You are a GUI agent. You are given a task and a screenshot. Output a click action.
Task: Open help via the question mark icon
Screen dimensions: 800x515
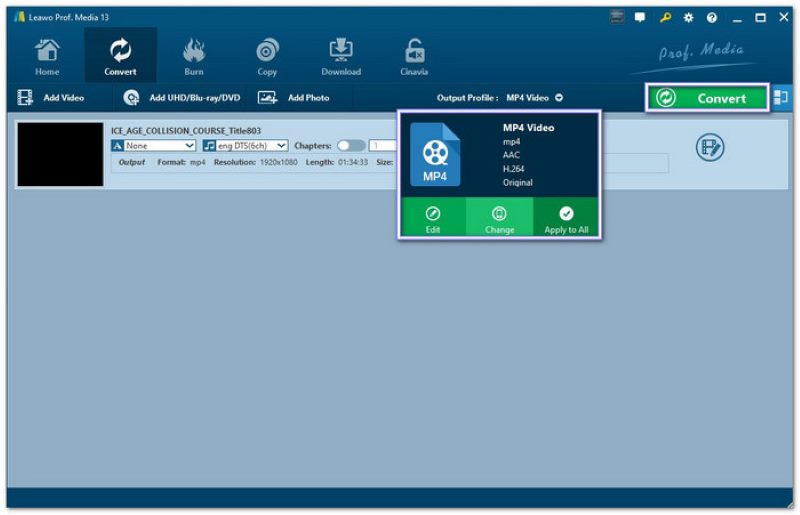click(712, 18)
